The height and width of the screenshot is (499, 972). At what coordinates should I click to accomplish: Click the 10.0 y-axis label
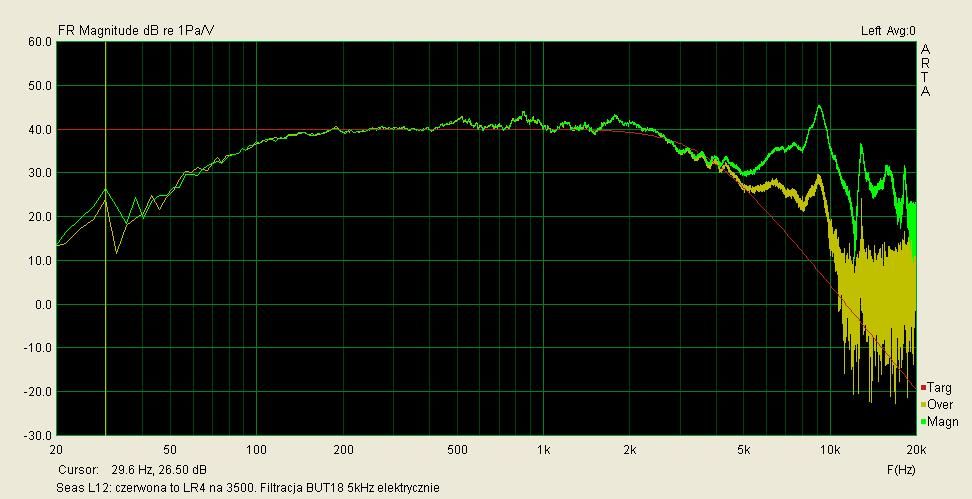[40, 260]
